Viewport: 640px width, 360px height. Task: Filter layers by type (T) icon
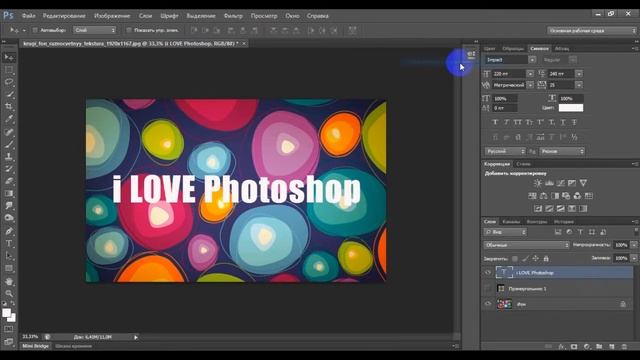click(x=580, y=232)
